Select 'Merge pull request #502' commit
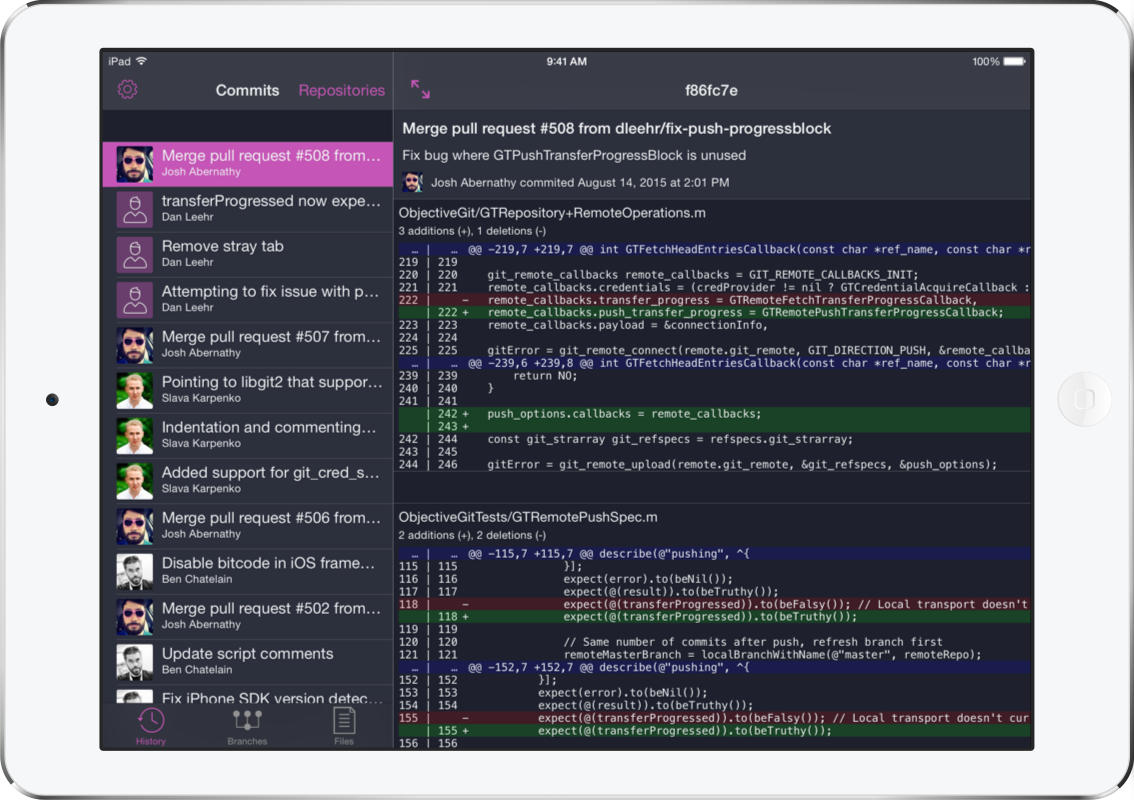The height and width of the screenshot is (800, 1134). tap(247, 616)
